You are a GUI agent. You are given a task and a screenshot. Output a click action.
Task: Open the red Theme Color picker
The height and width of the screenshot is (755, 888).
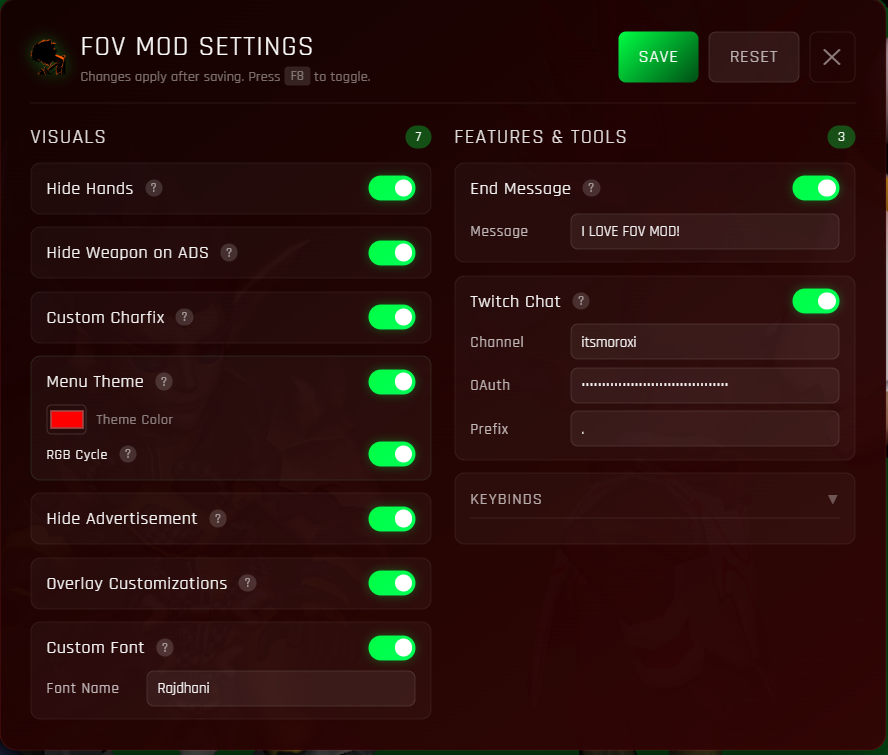pyautogui.click(x=66, y=419)
